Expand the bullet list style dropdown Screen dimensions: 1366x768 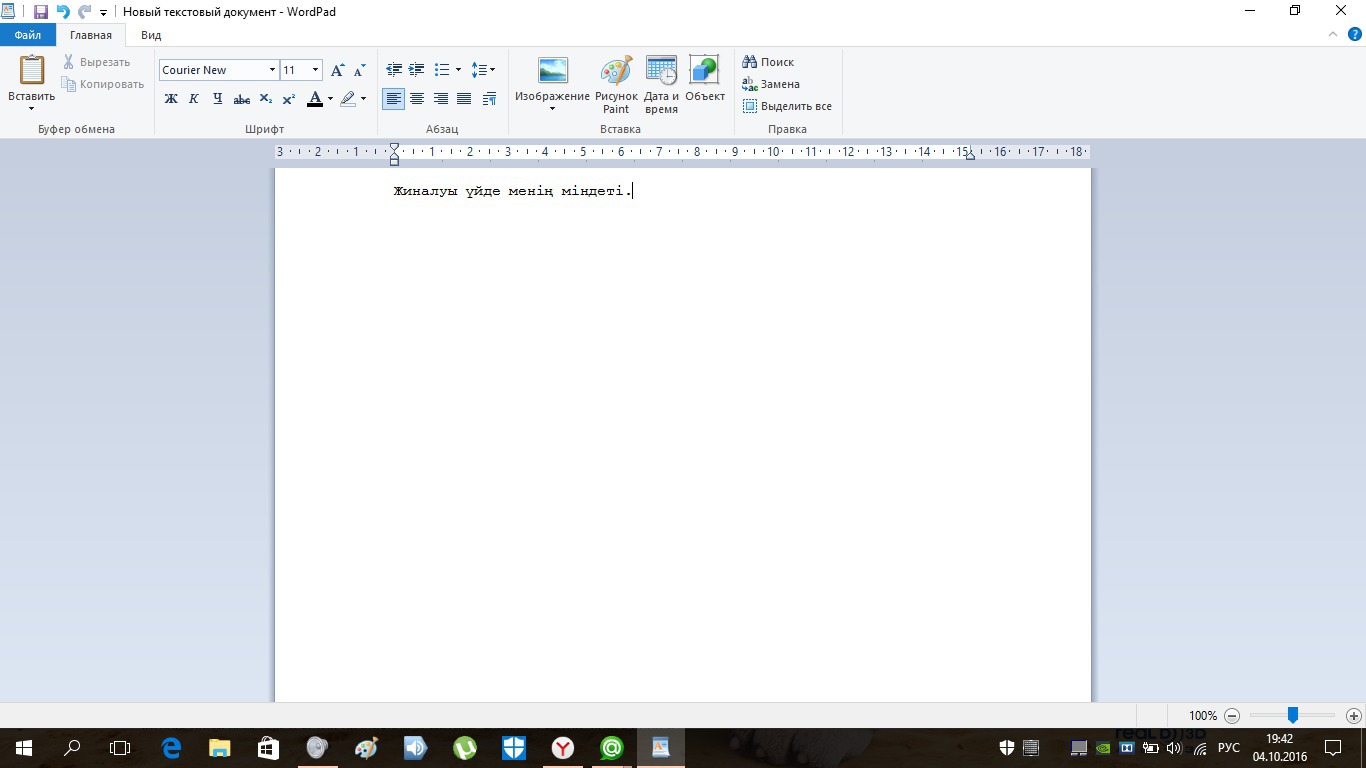pyautogui.click(x=458, y=70)
